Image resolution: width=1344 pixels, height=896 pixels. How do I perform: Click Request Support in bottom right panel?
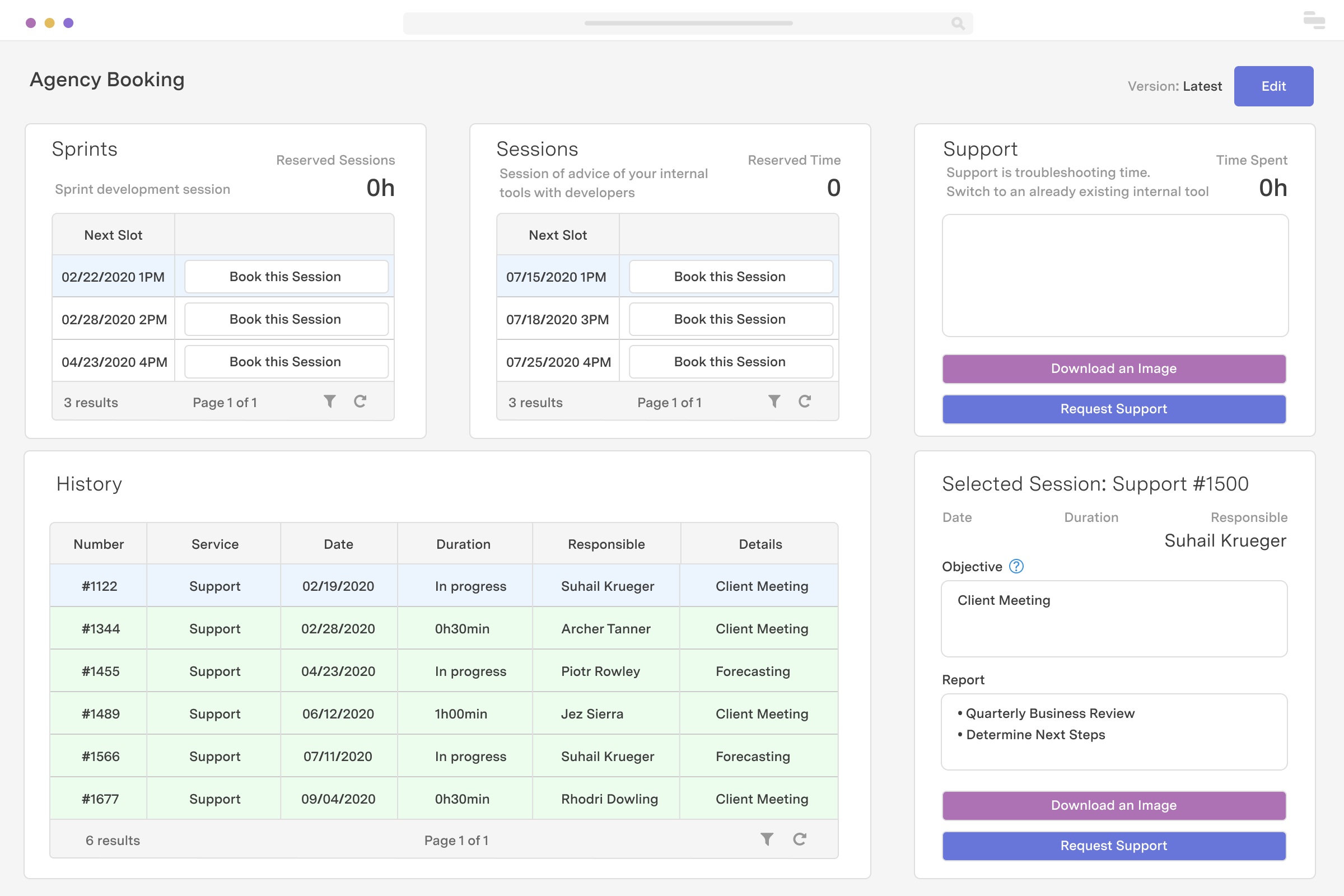[x=1113, y=845]
